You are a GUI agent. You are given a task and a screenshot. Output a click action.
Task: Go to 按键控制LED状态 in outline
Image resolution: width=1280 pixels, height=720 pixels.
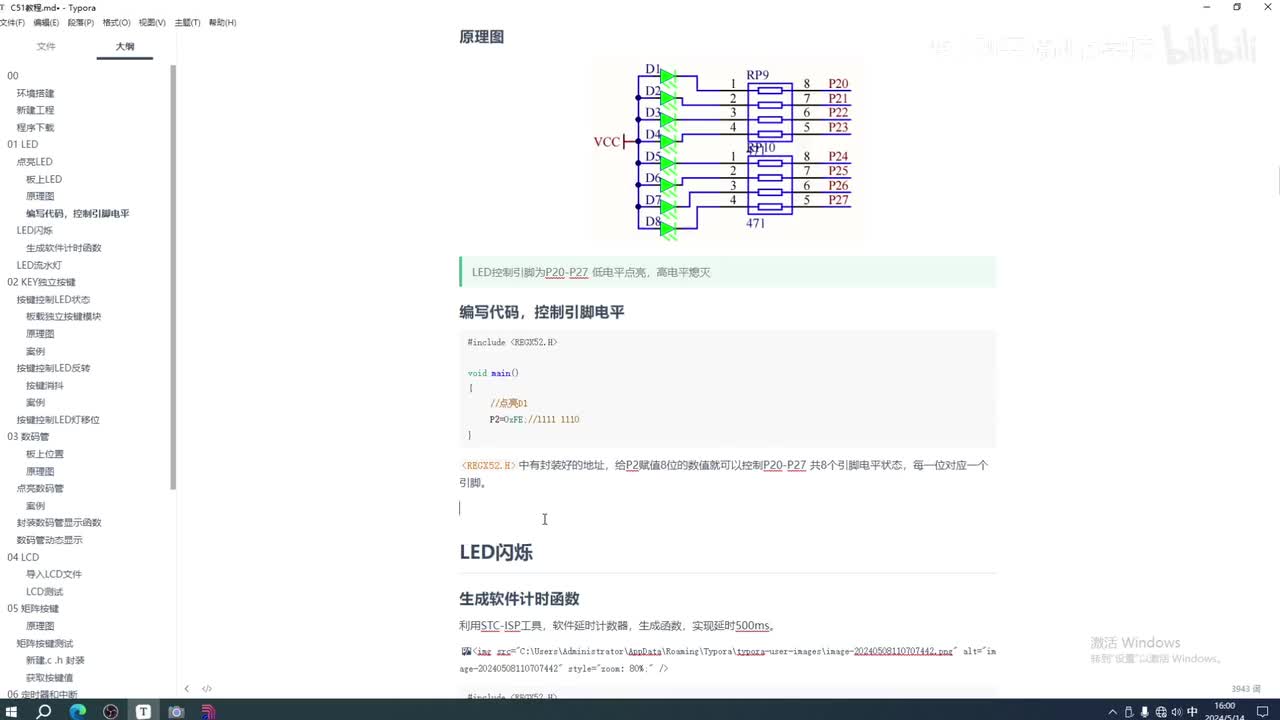pyautogui.click(x=53, y=299)
